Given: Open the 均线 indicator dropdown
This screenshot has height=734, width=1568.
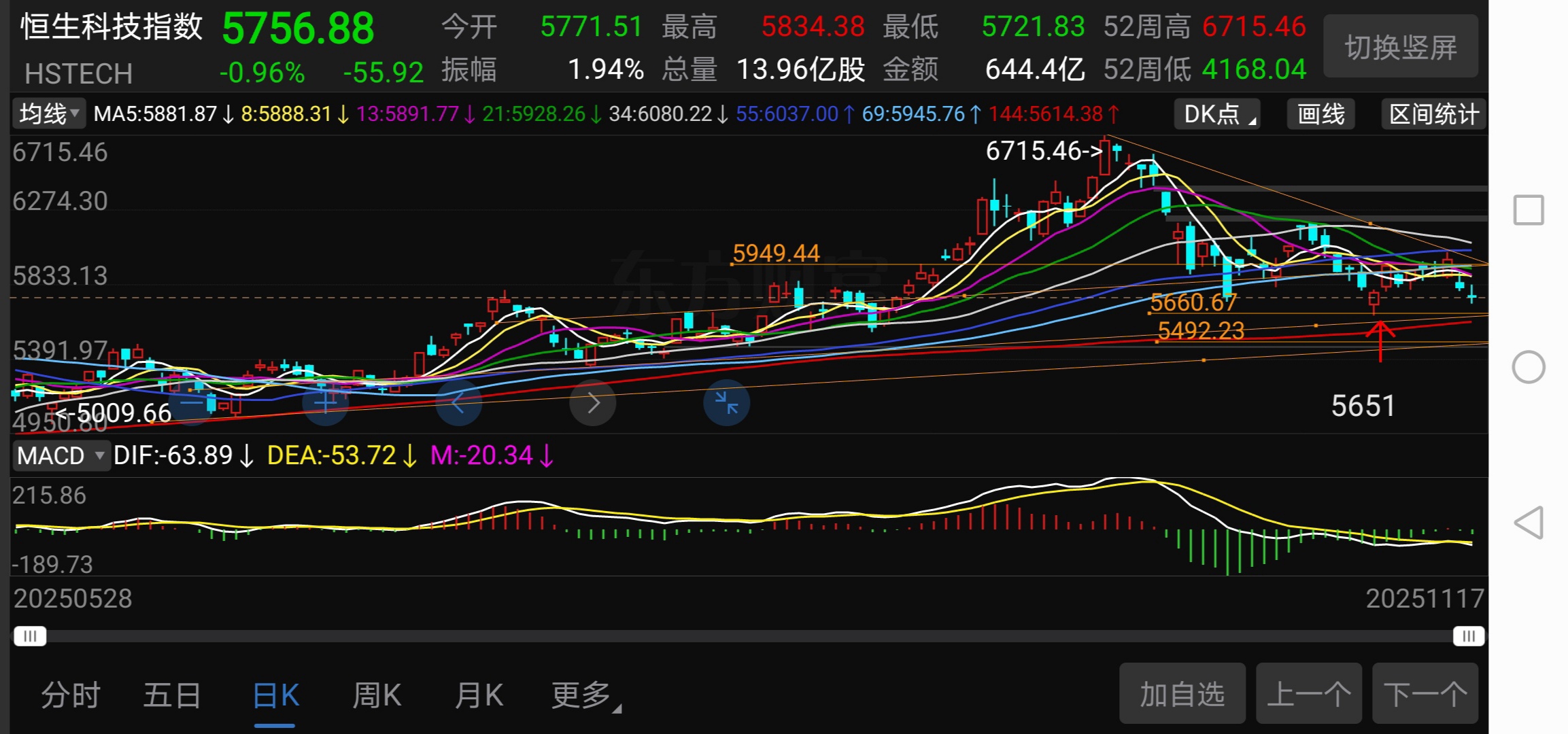Looking at the screenshot, I should point(49,113).
